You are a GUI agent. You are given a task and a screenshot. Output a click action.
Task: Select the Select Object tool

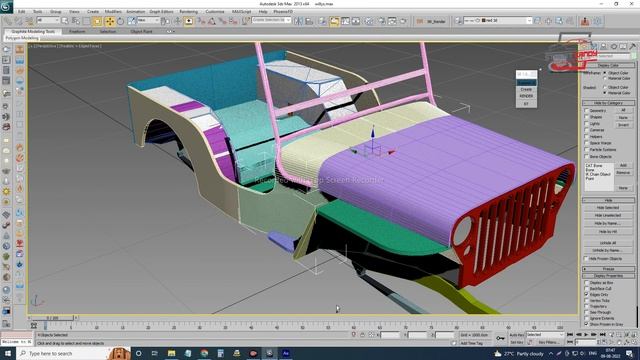point(65,21)
